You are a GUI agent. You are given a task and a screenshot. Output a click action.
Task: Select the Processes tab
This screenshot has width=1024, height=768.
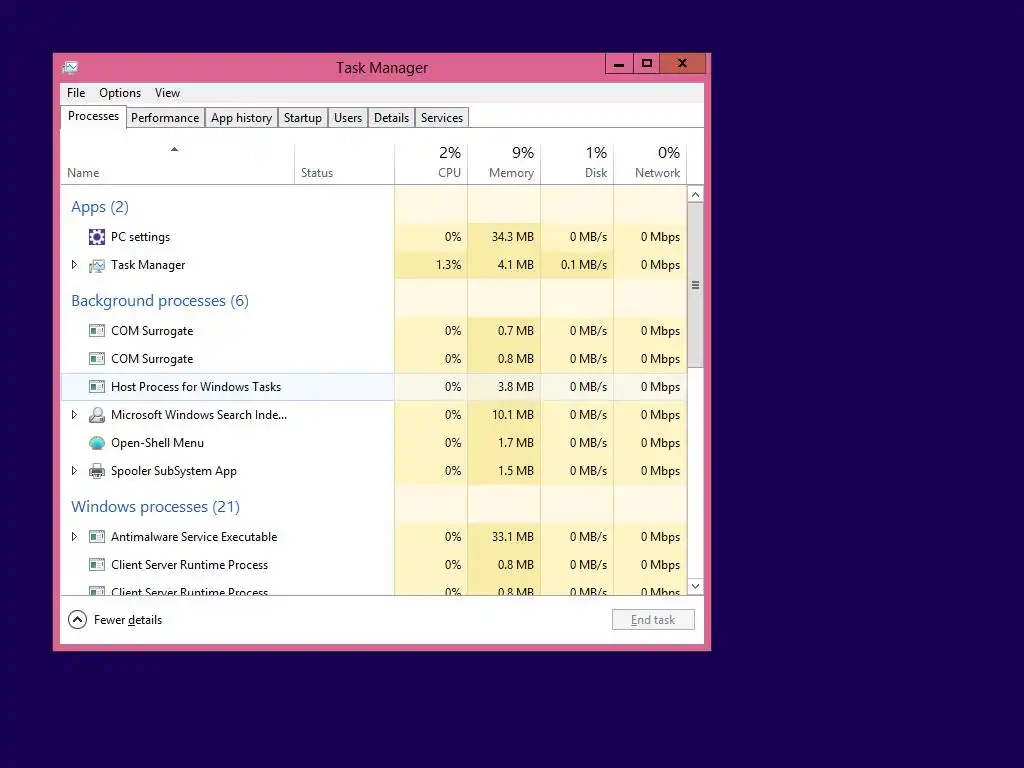coord(93,116)
